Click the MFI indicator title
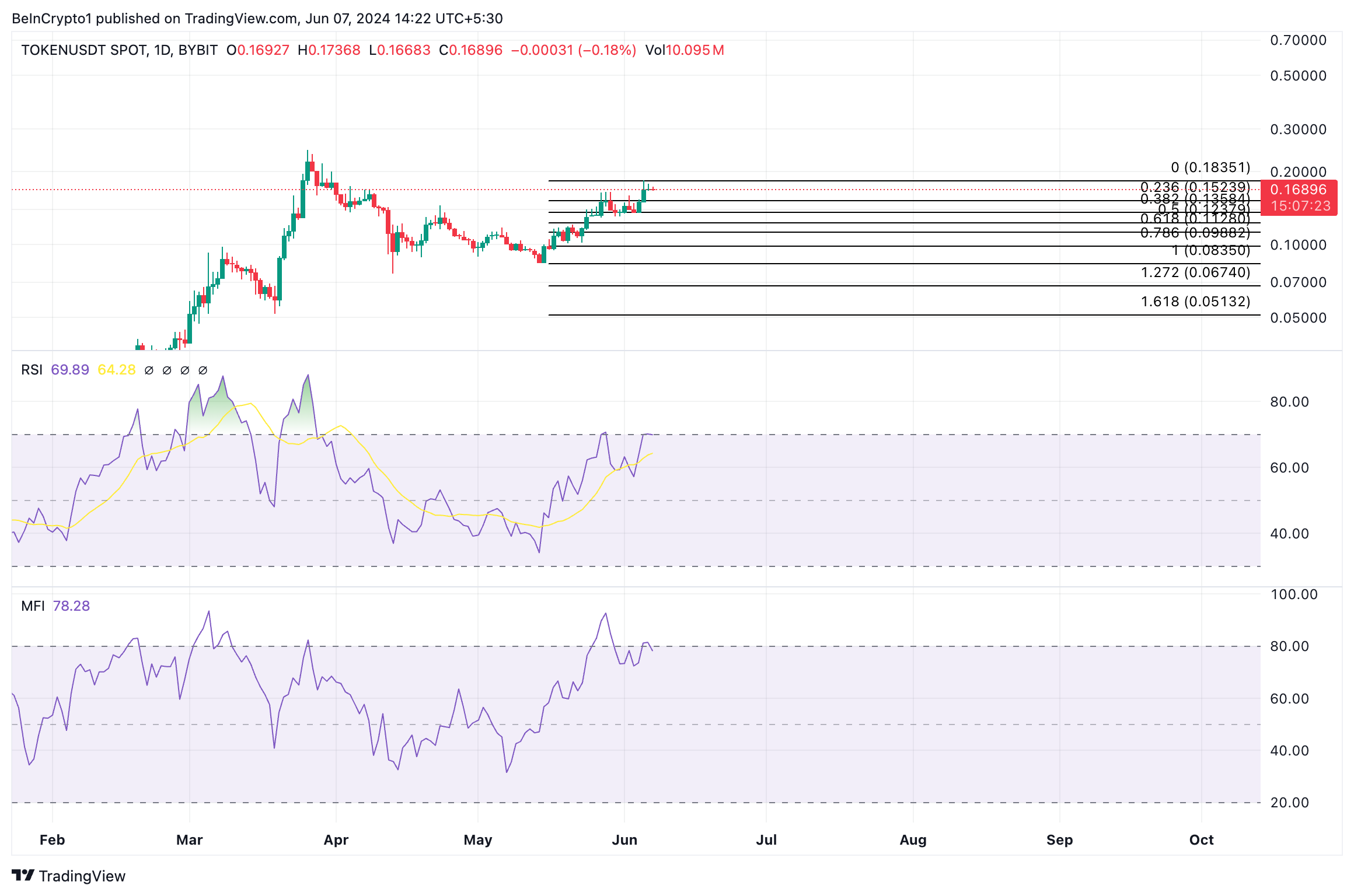 [33, 606]
